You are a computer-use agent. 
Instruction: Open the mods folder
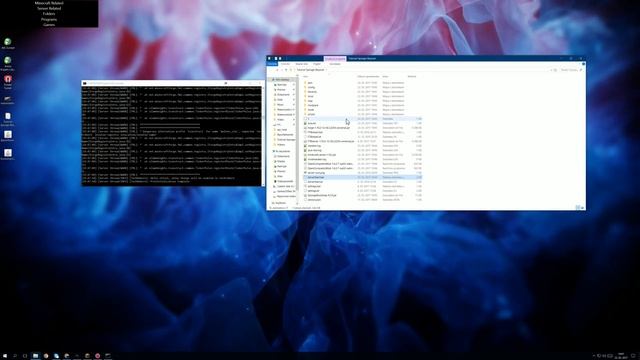tap(311, 110)
